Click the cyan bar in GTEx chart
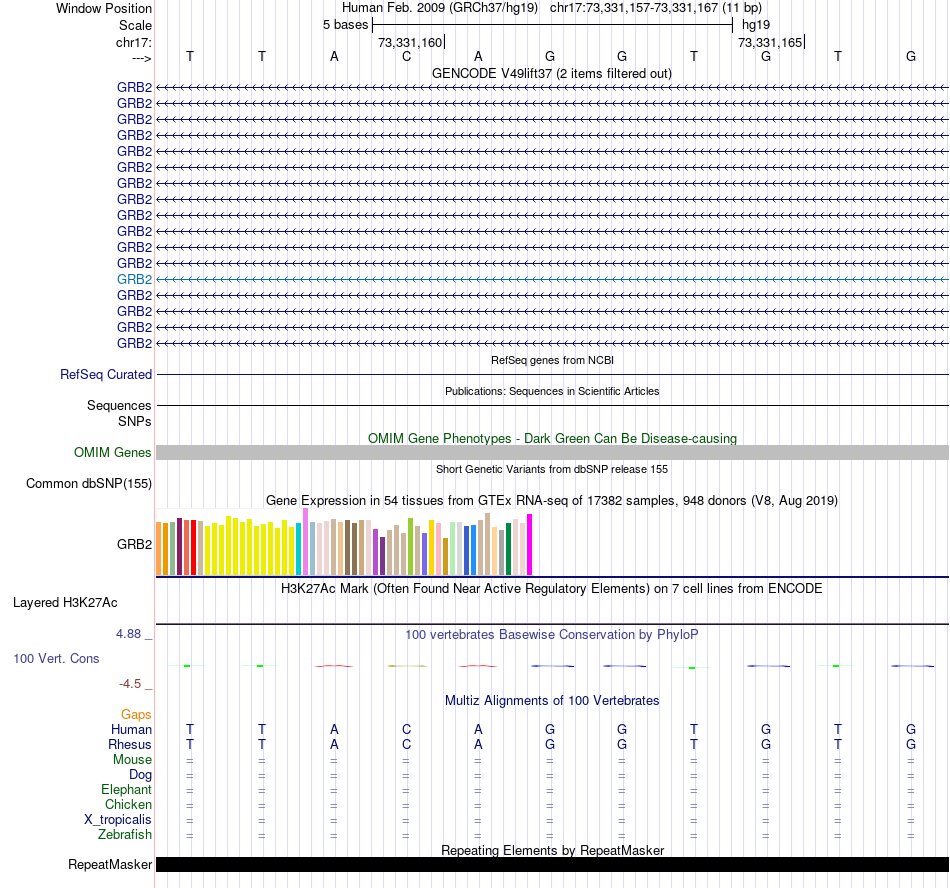 pyautogui.click(x=299, y=549)
